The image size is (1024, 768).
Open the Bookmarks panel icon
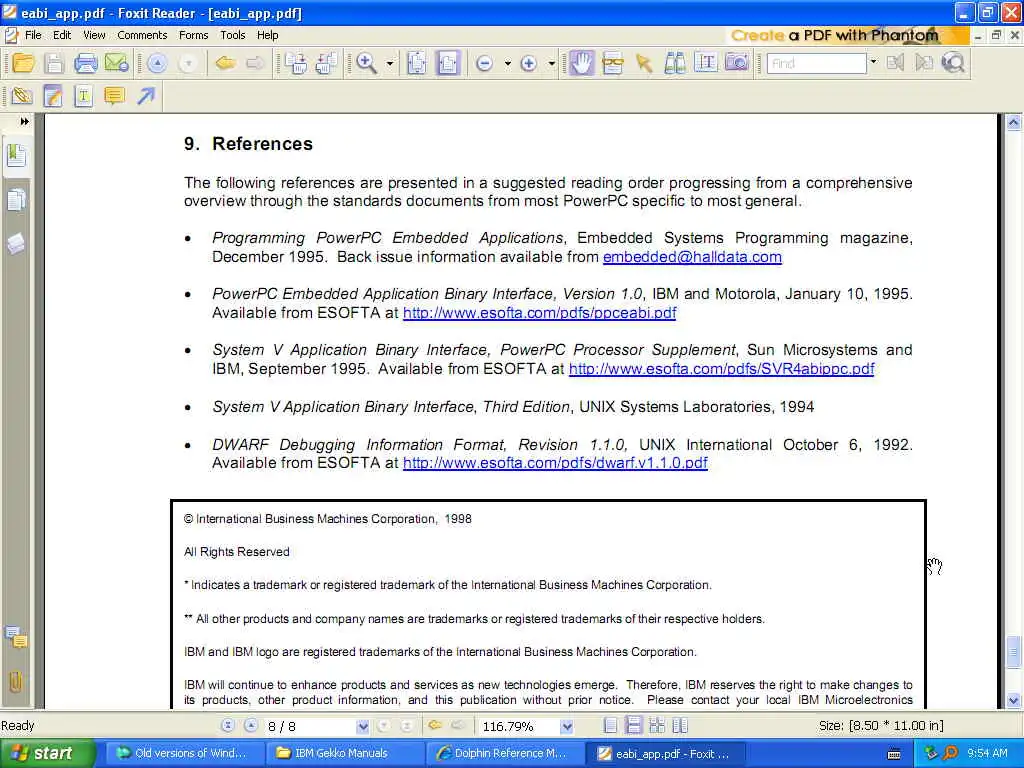pyautogui.click(x=16, y=156)
